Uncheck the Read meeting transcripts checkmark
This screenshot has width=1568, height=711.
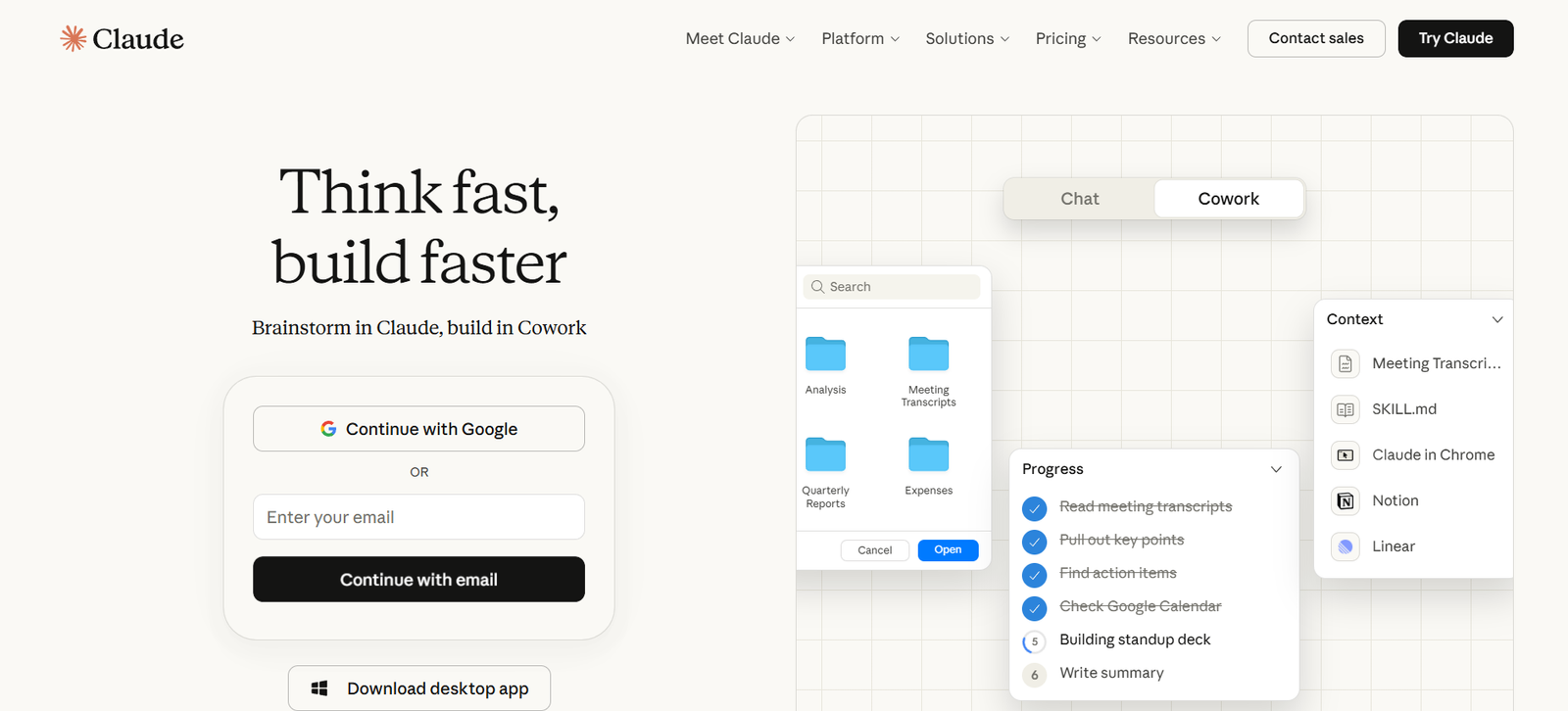1034,508
